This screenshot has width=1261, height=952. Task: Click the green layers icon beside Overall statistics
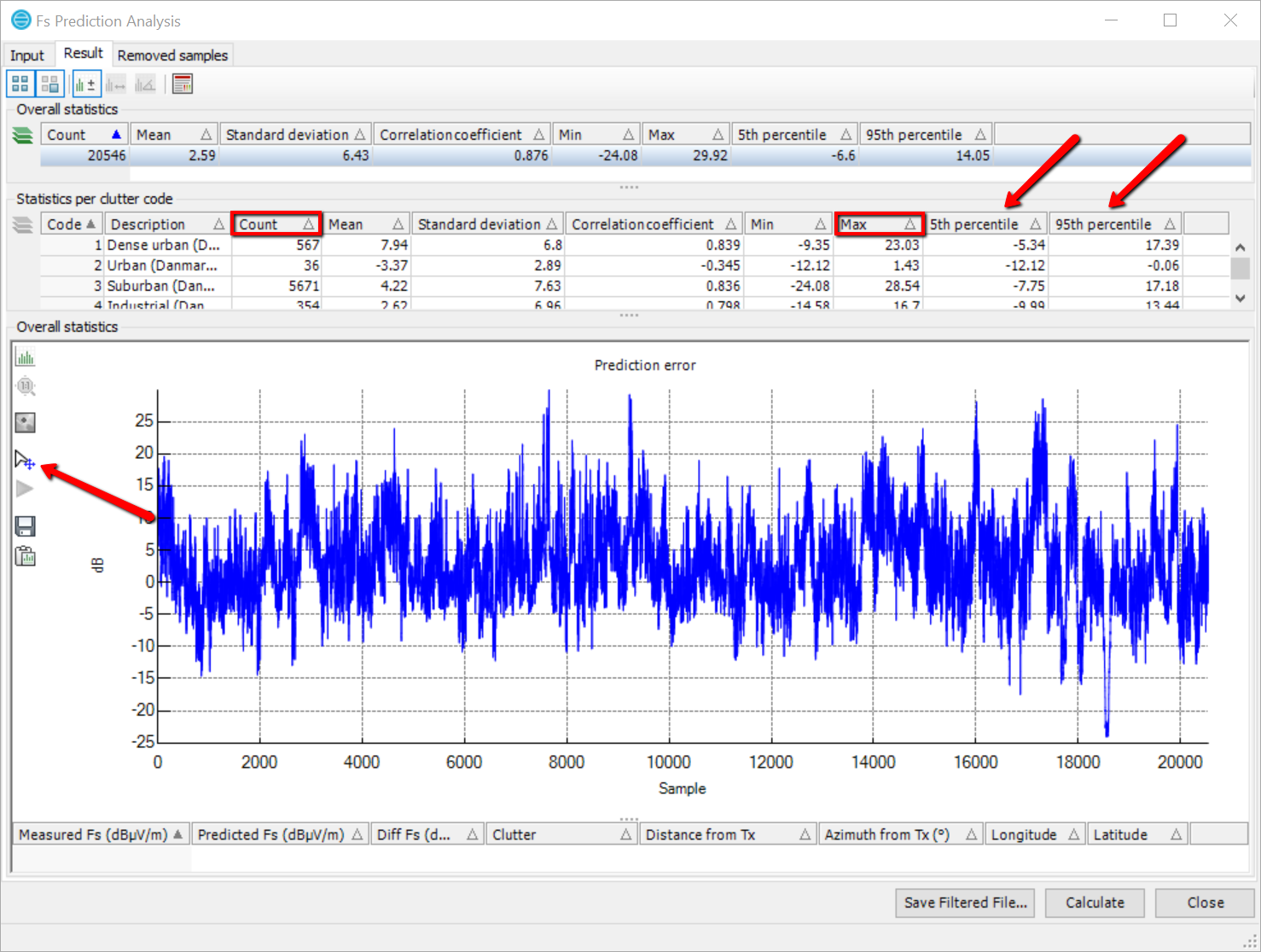tap(23, 135)
